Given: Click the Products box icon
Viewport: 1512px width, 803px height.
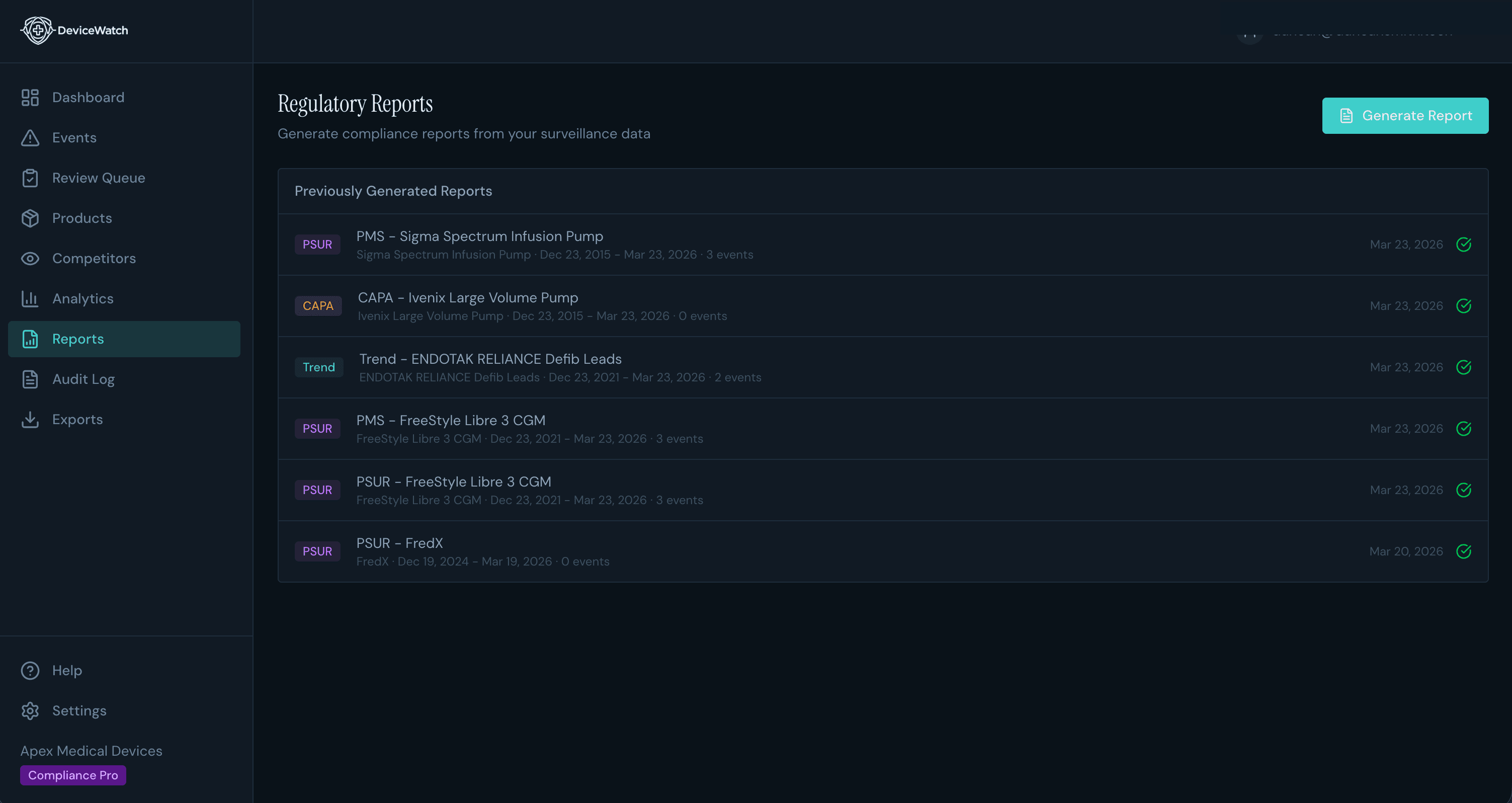Looking at the screenshot, I should [30, 218].
